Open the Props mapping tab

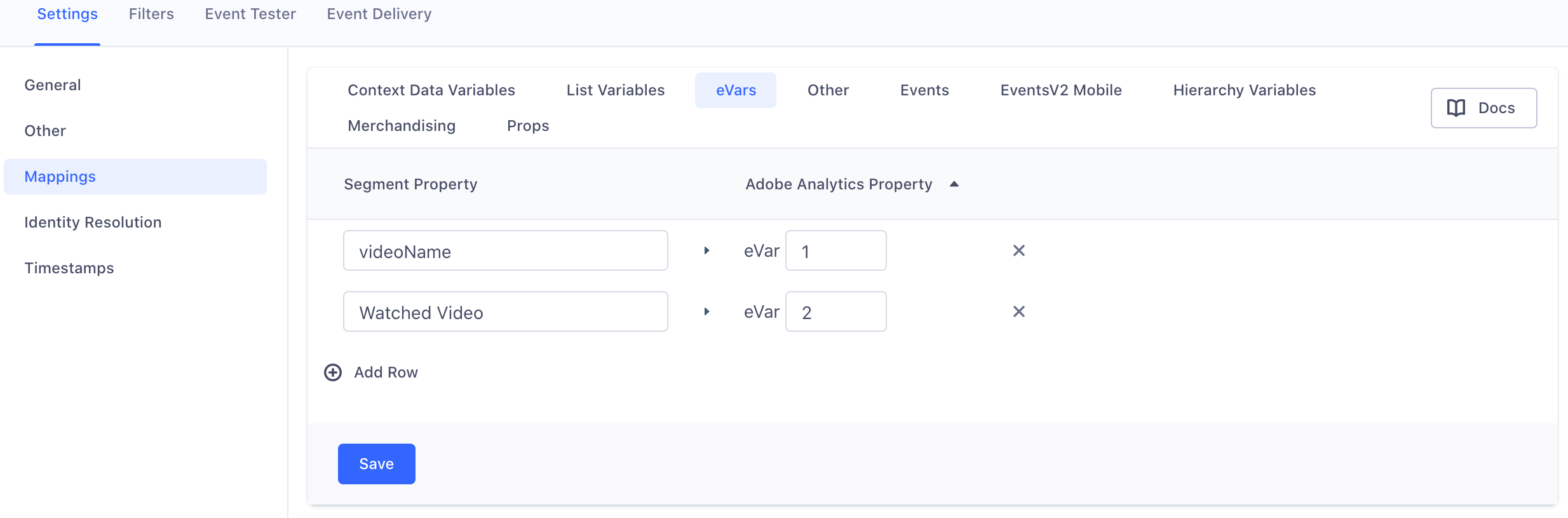[x=528, y=126]
